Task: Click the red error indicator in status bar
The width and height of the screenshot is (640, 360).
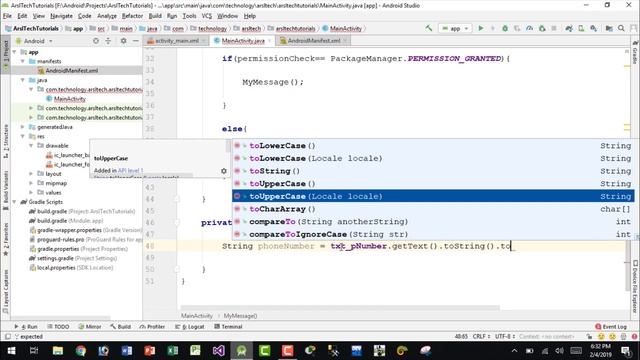Action: (634, 336)
